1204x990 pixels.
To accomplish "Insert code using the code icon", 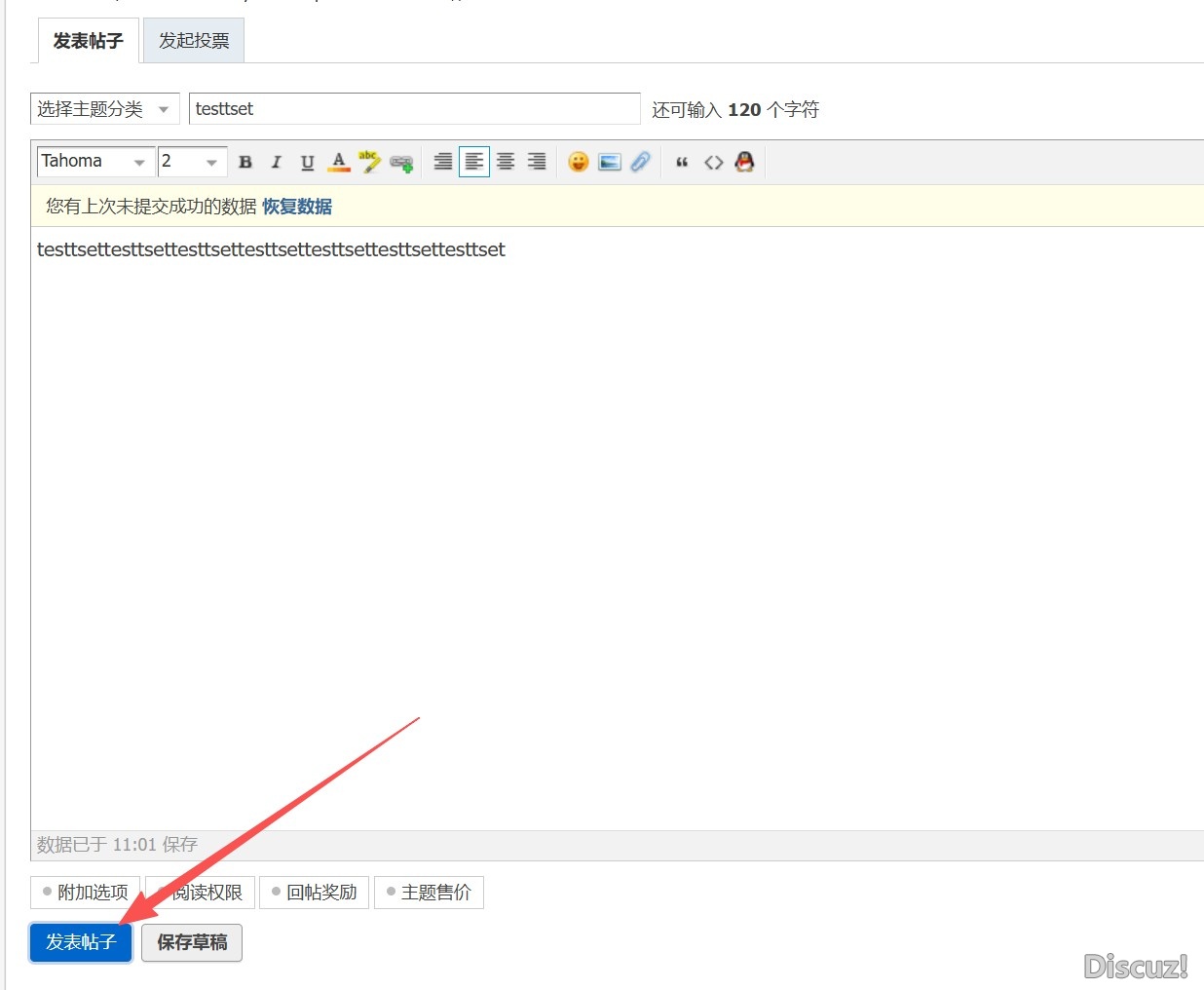I will 713,162.
